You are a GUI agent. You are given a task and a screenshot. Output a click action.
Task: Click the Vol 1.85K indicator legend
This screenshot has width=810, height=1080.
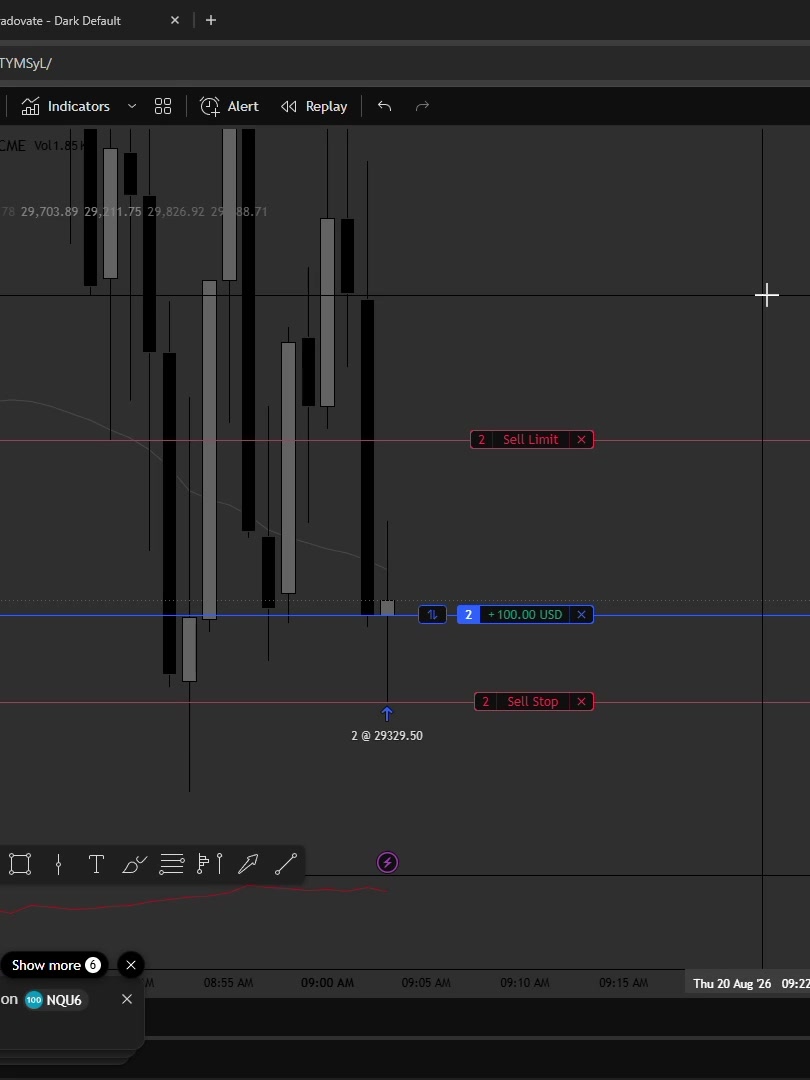click(60, 145)
